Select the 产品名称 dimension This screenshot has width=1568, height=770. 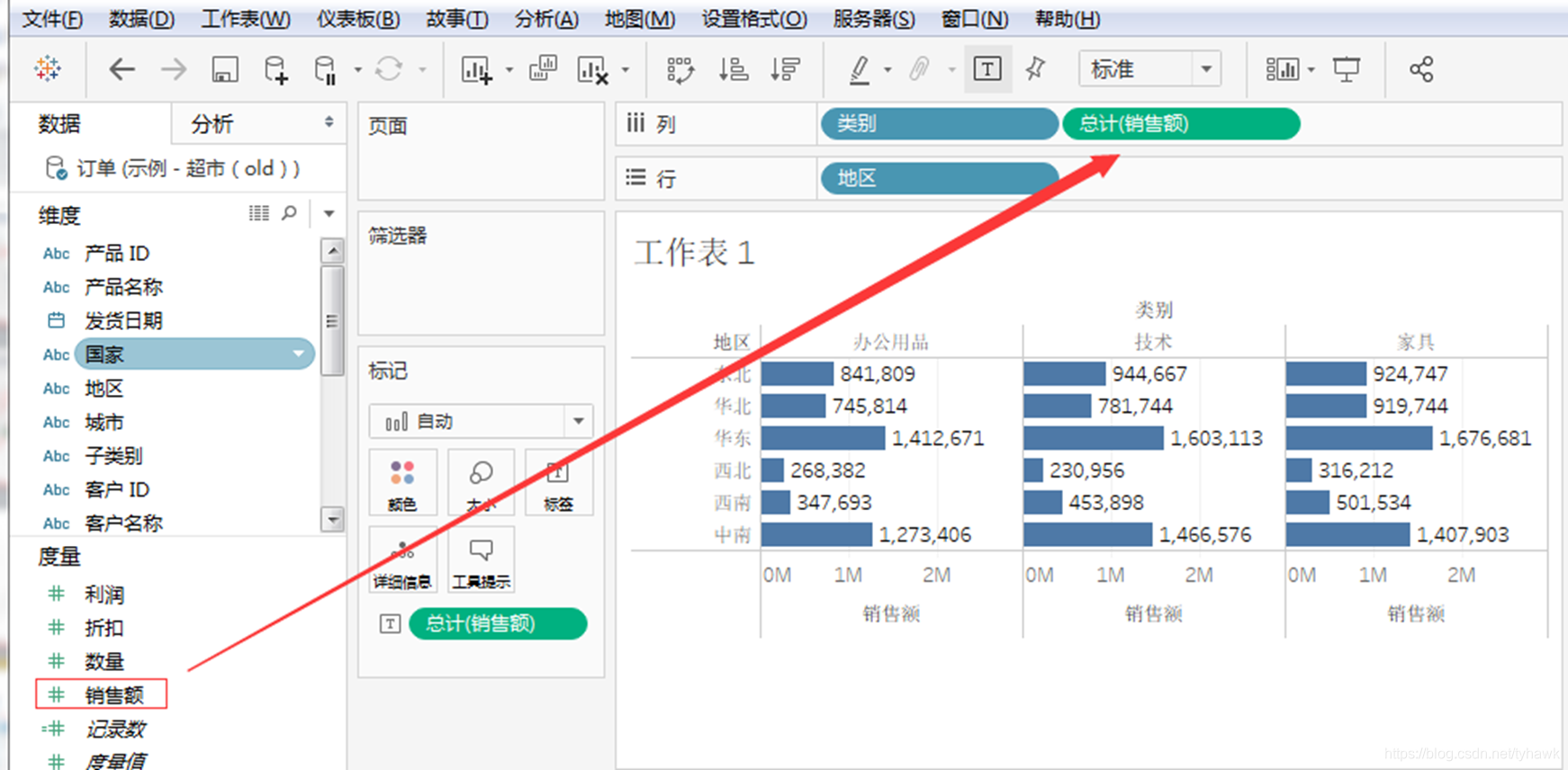tap(123, 287)
